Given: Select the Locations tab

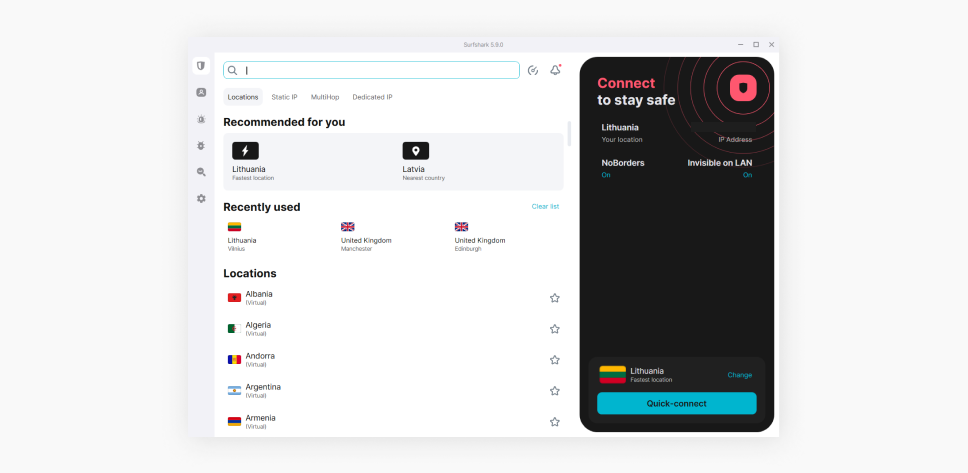Looking at the screenshot, I should coord(243,97).
